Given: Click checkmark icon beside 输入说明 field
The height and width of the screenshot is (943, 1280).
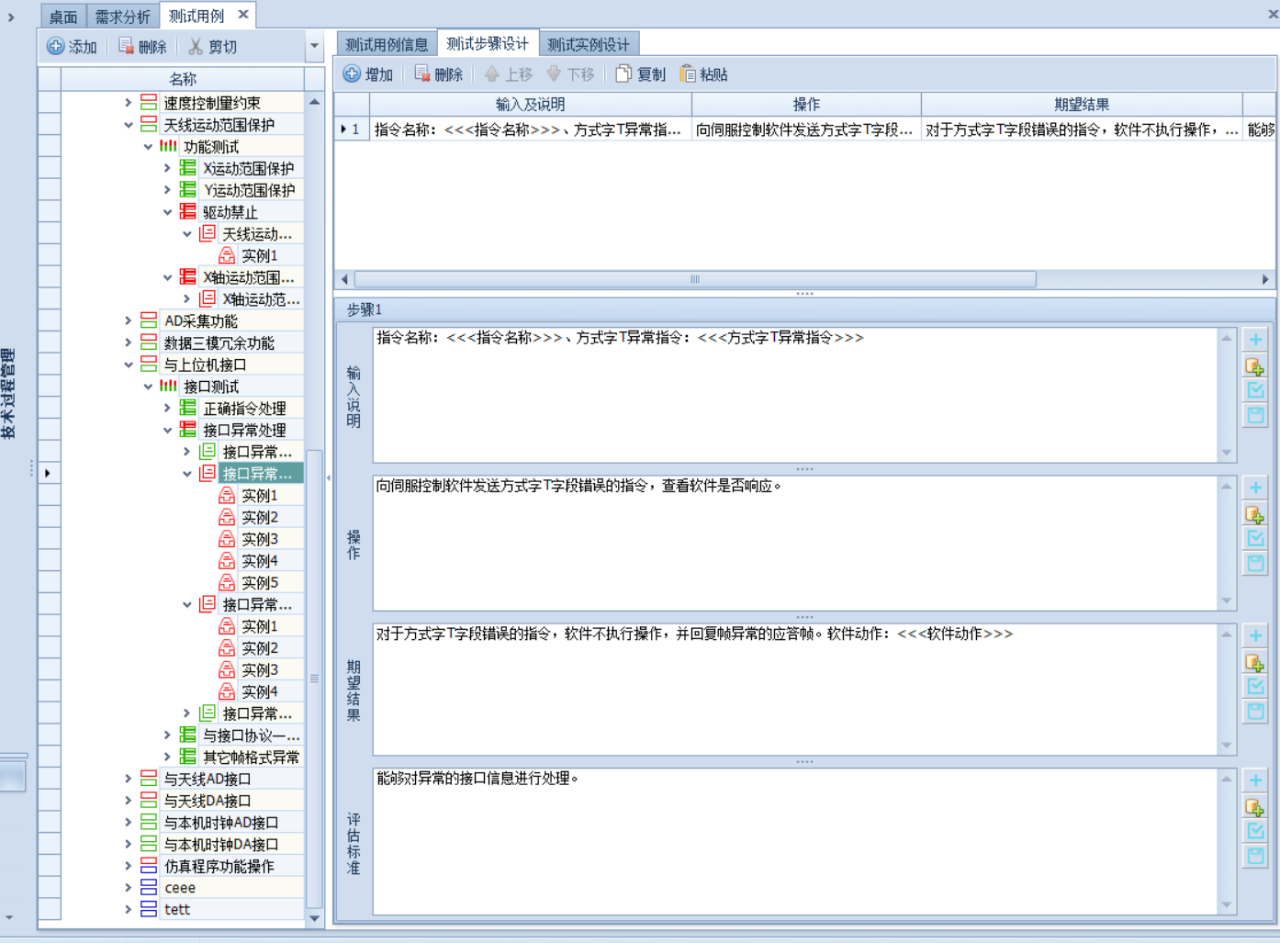Looking at the screenshot, I should [1256, 390].
